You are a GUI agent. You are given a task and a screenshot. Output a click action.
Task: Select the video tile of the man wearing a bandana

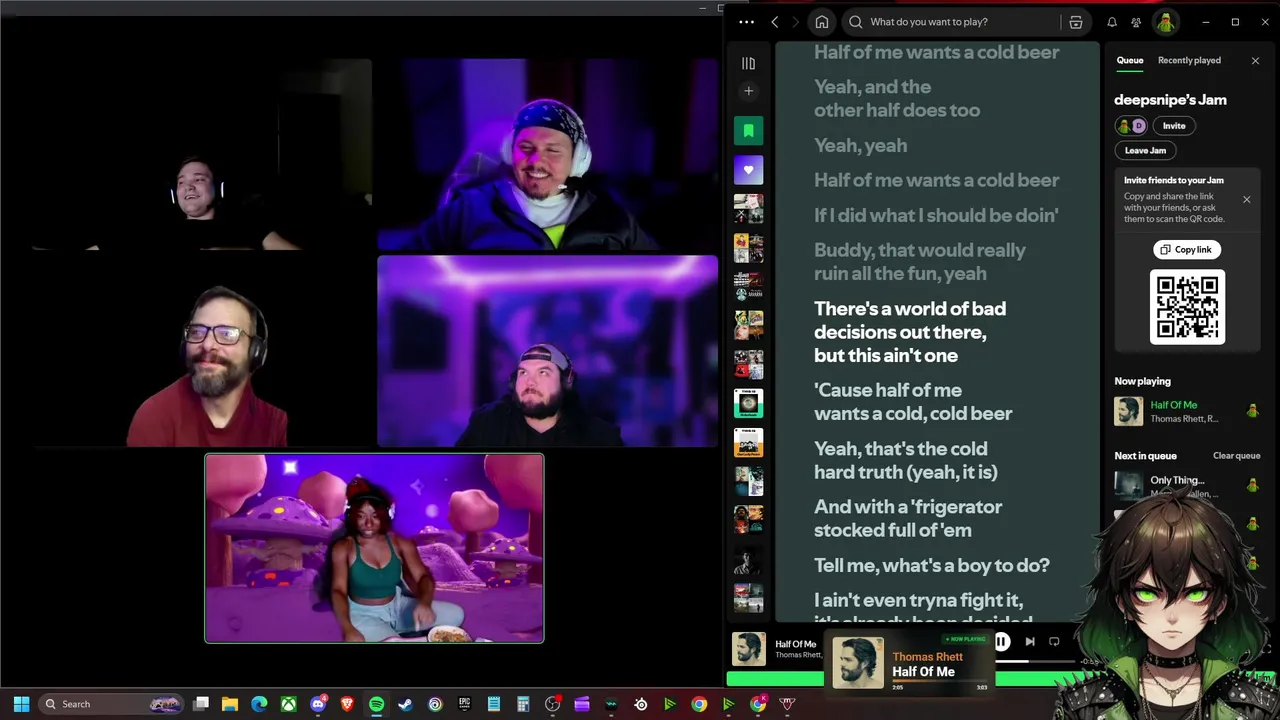[547, 153]
